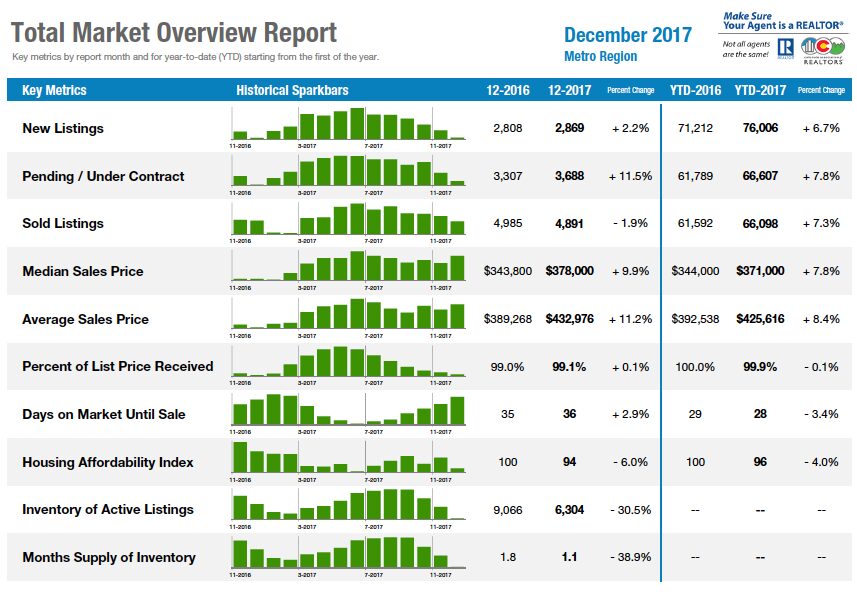The height and width of the screenshot is (592, 857).
Task: Click the Pending / Under Contract row label
Action: pos(103,176)
